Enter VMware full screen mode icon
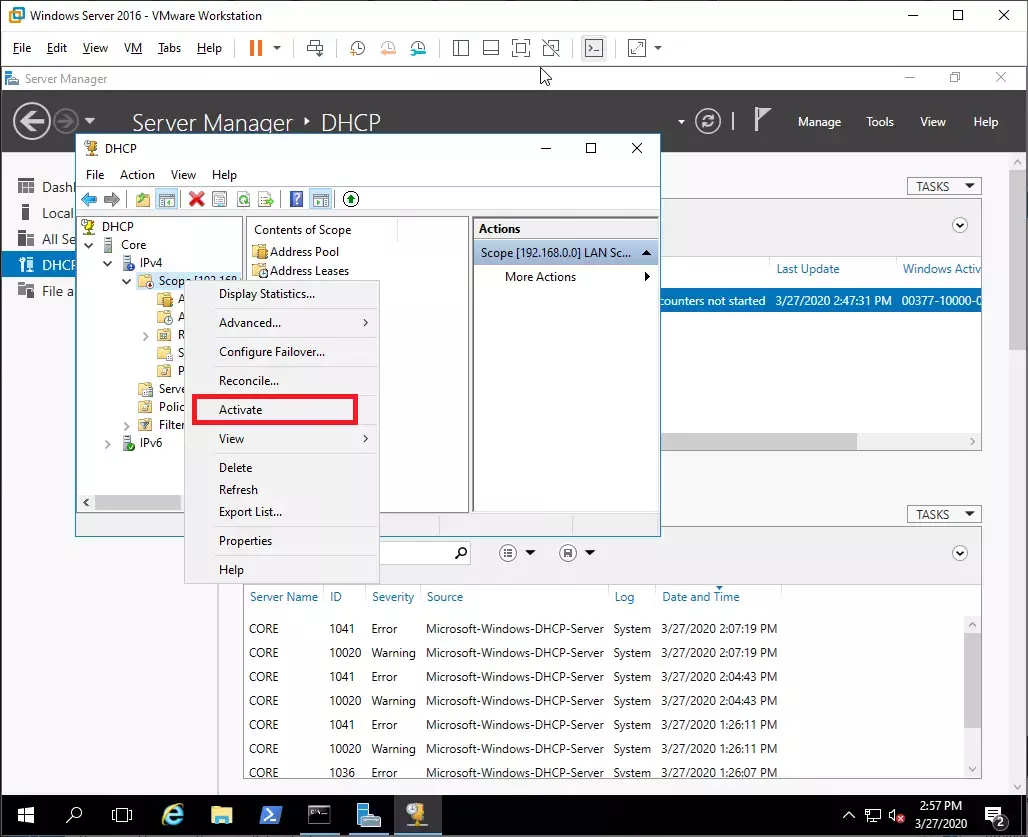1028x837 pixels. pyautogui.click(x=521, y=48)
